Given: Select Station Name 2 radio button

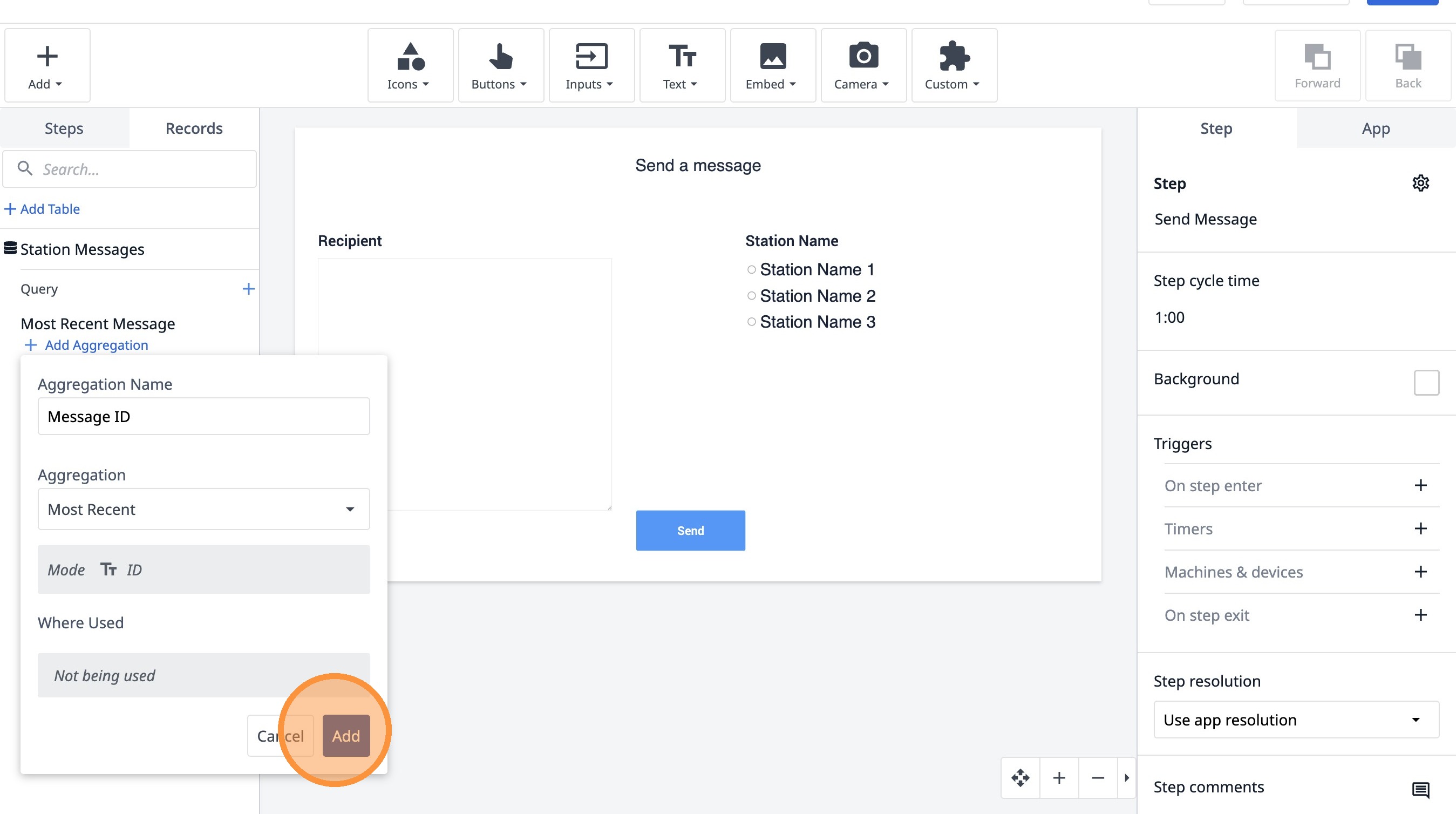Looking at the screenshot, I should point(751,296).
